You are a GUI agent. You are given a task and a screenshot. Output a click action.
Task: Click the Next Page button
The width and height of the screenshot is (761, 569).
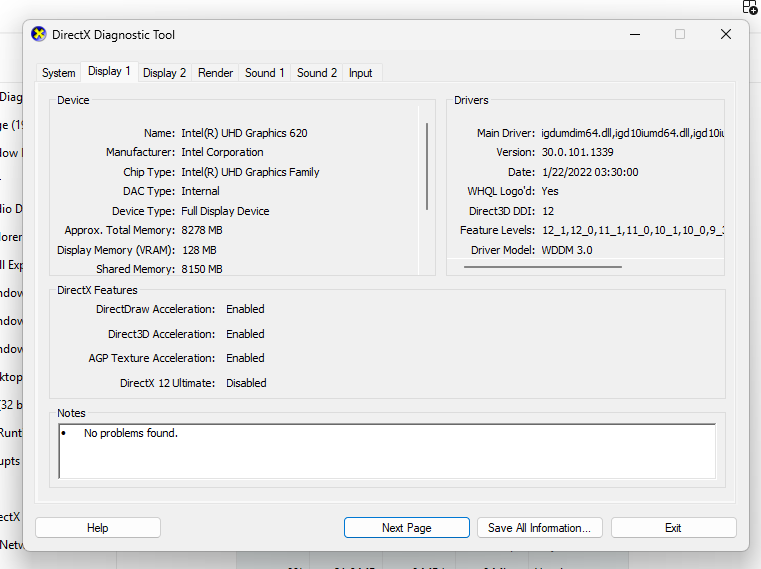point(406,528)
